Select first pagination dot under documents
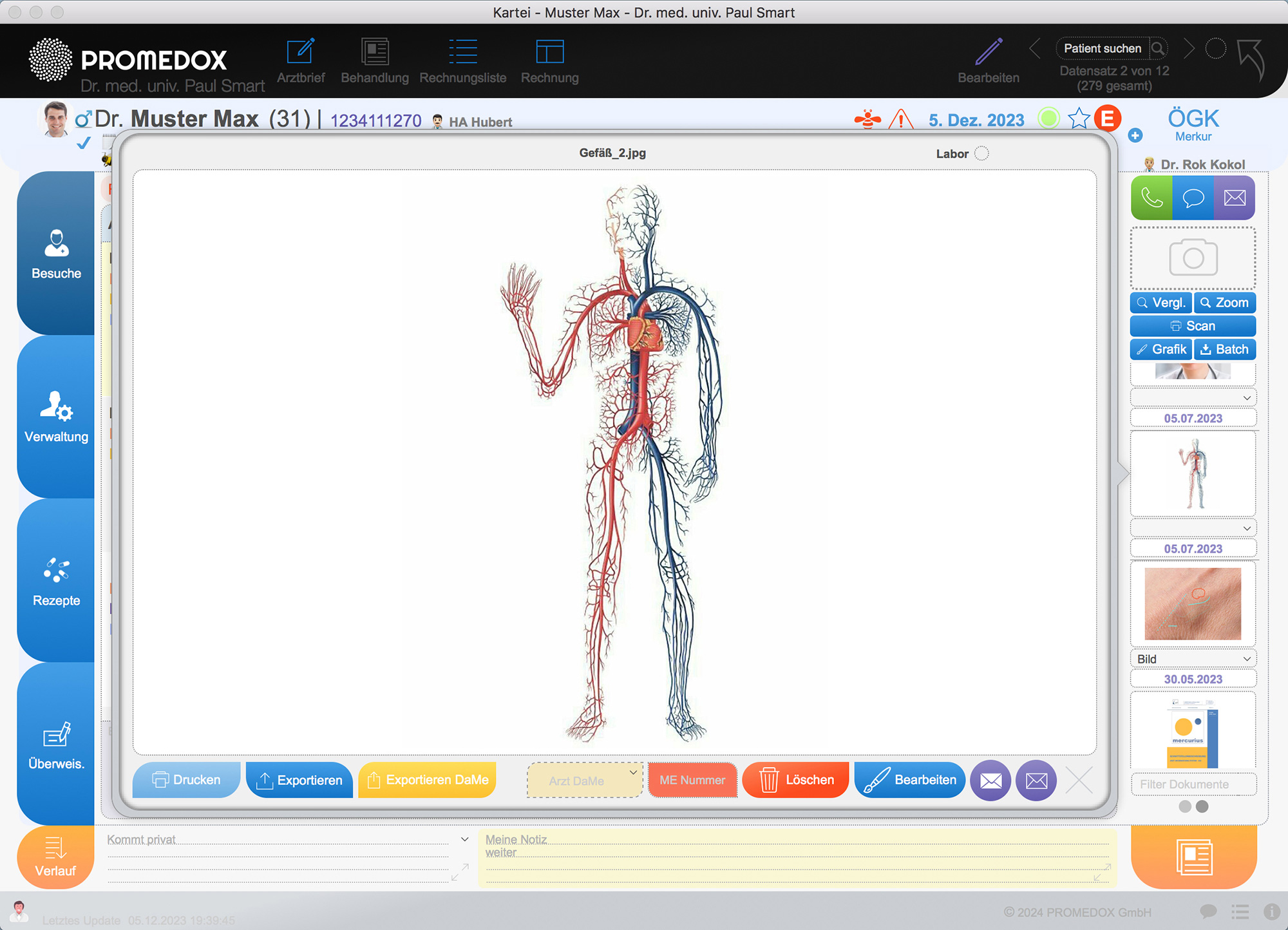 pyautogui.click(x=1185, y=806)
